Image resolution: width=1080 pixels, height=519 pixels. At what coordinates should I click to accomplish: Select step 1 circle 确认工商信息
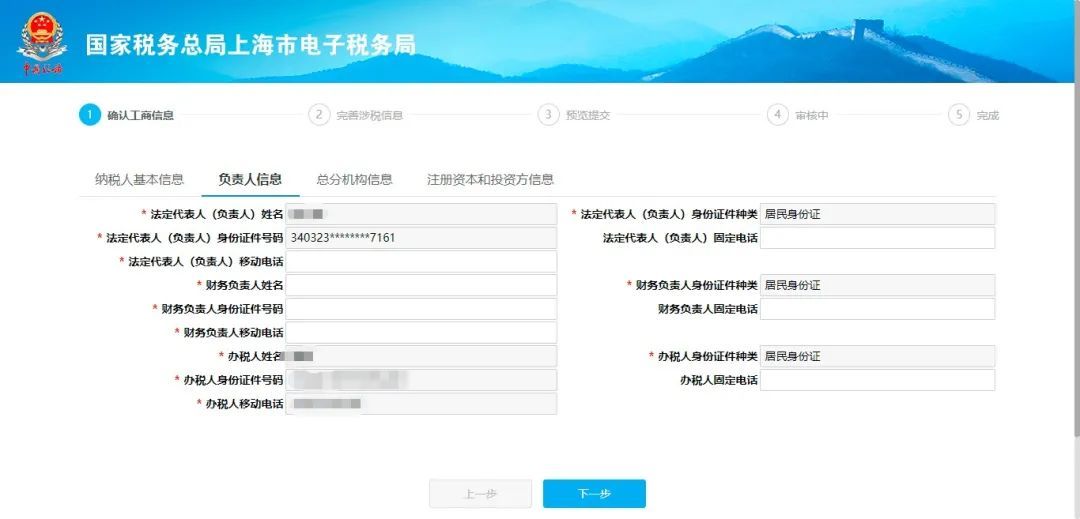[x=90, y=115]
